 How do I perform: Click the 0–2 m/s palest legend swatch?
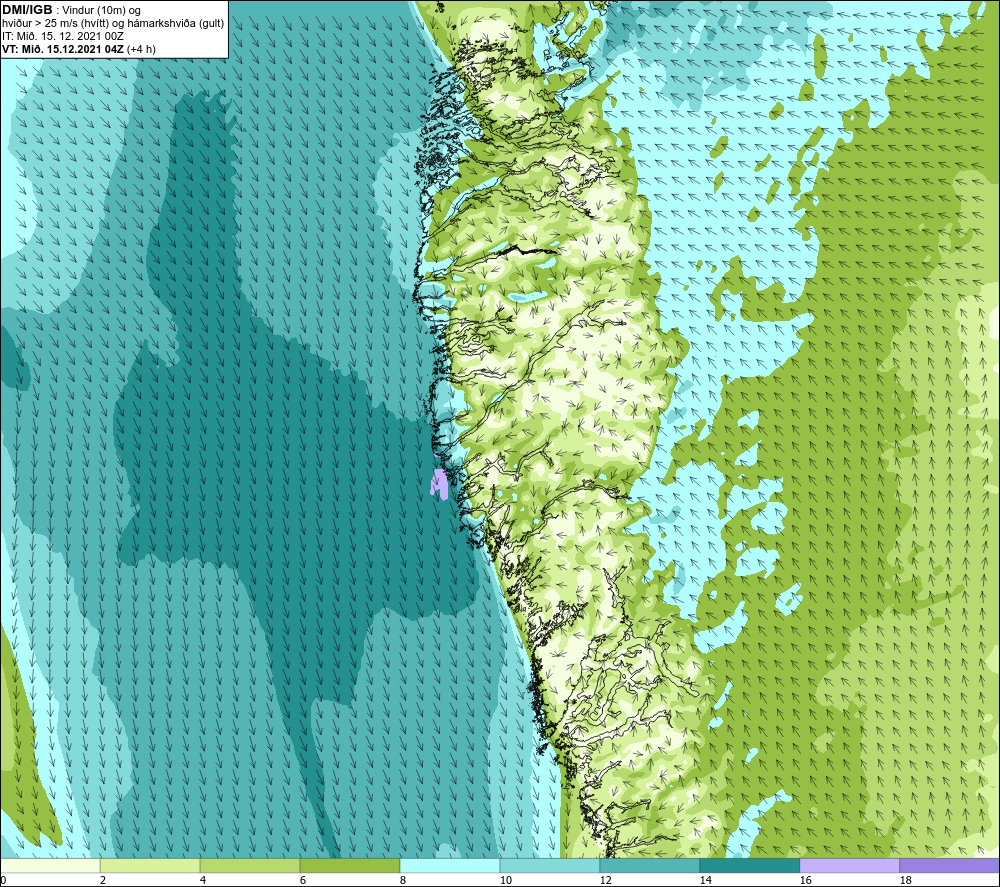point(50,866)
